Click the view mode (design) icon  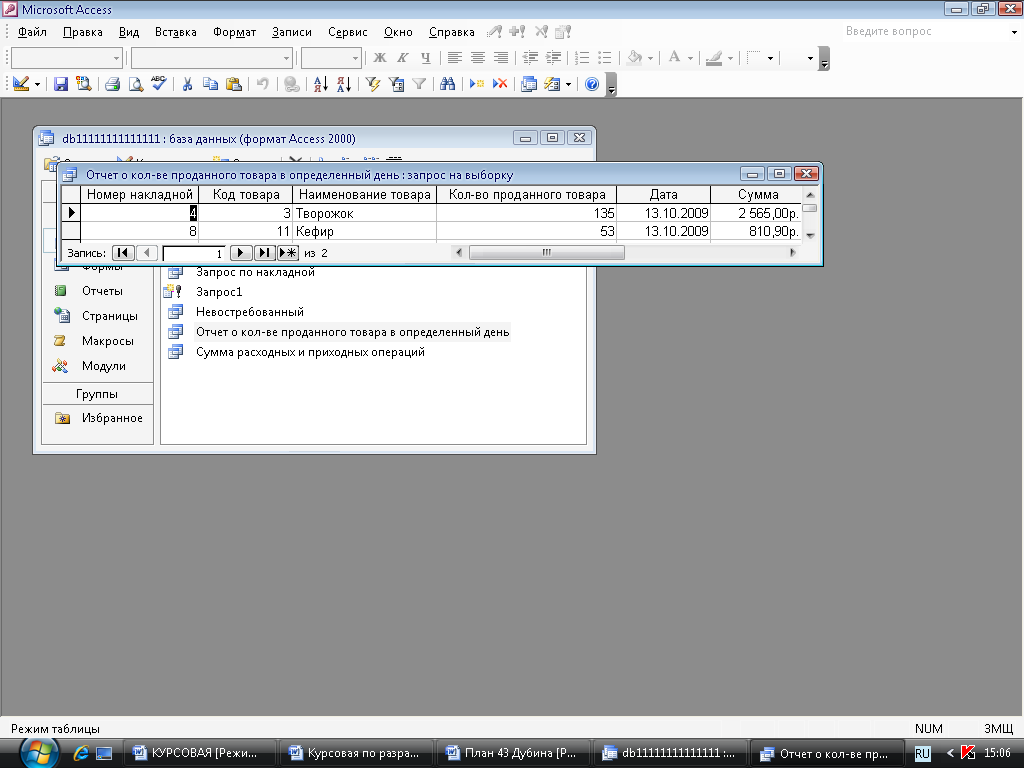(21, 84)
